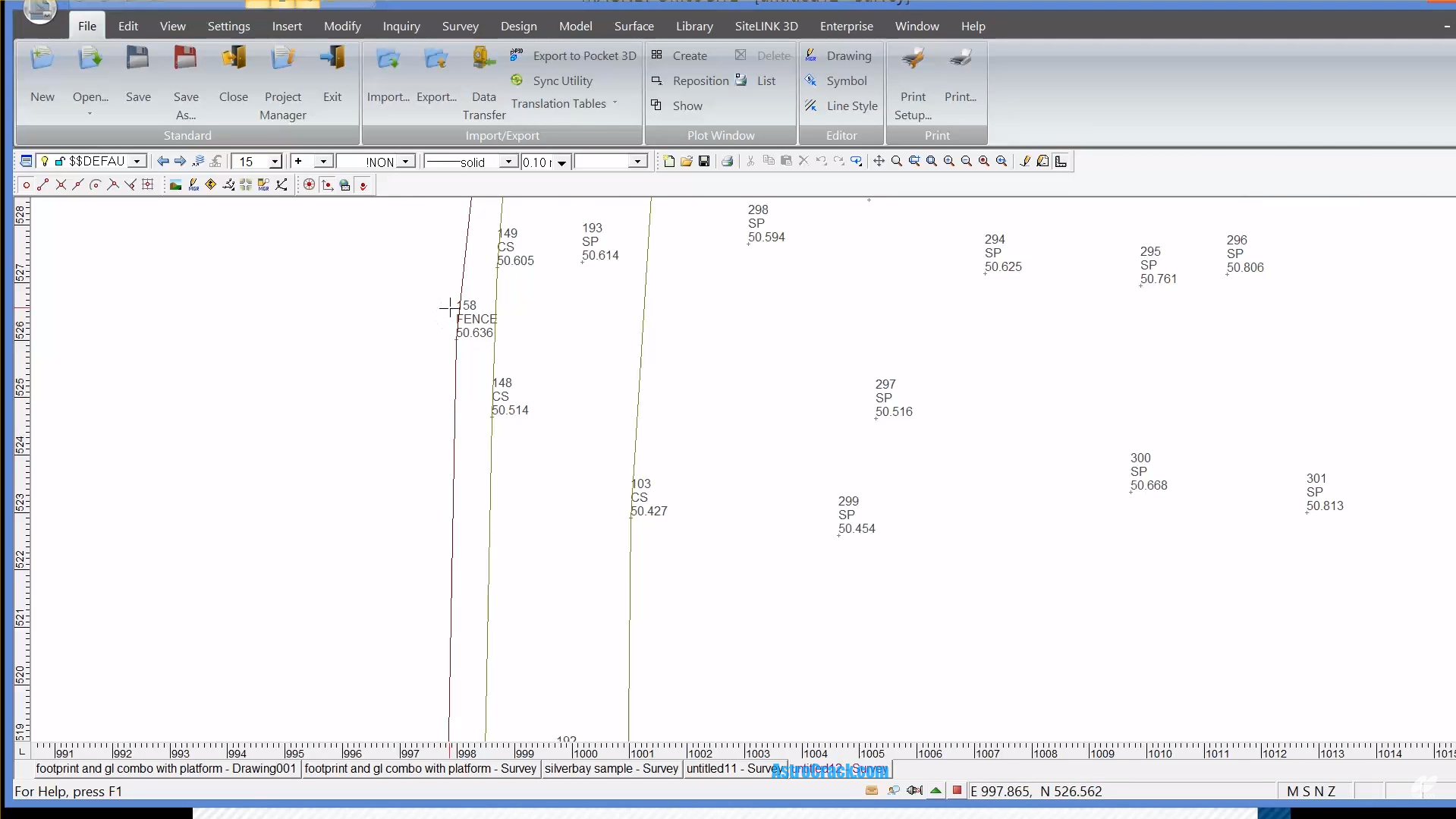
Task: Click the red status color indicator
Action: (956, 790)
